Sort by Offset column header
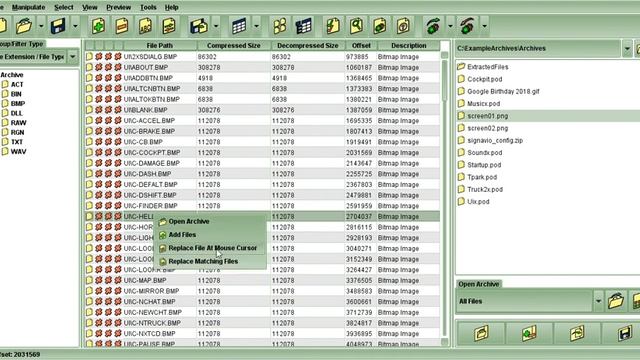Image resolution: width=640 pixels, height=360 pixels. click(x=361, y=46)
